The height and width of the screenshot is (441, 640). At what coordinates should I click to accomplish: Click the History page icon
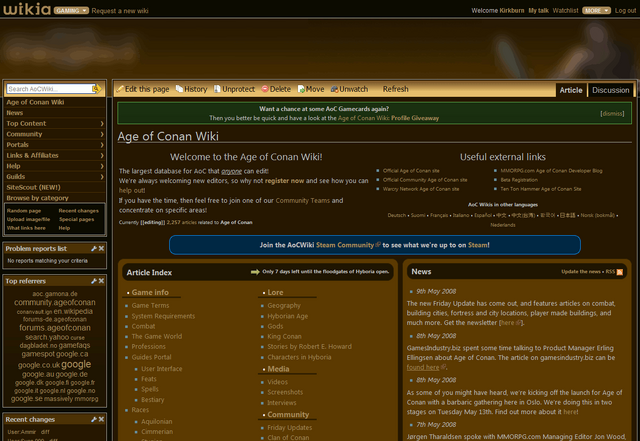pyautogui.click(x=179, y=89)
